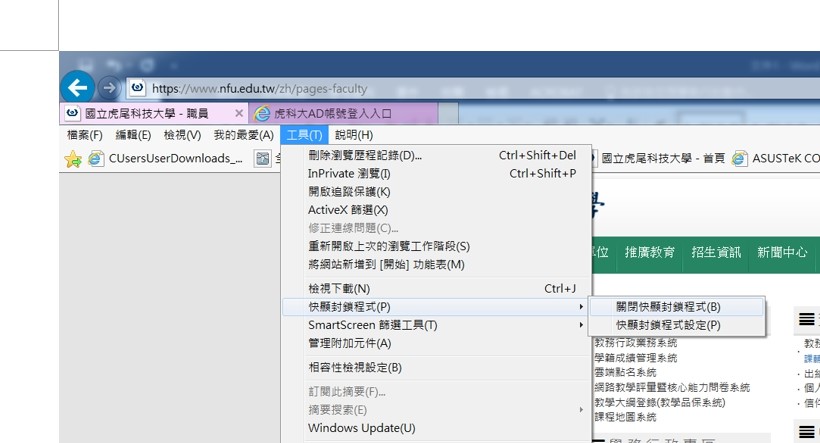This screenshot has width=820, height=443.
Task: Open the 說明(H) menu
Action: click(354, 135)
